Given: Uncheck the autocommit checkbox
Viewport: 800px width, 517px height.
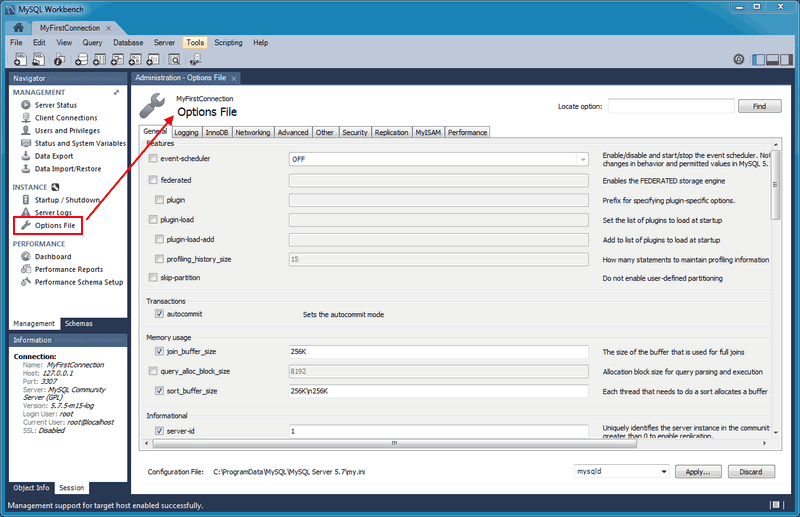Looking at the screenshot, I should (x=159, y=314).
